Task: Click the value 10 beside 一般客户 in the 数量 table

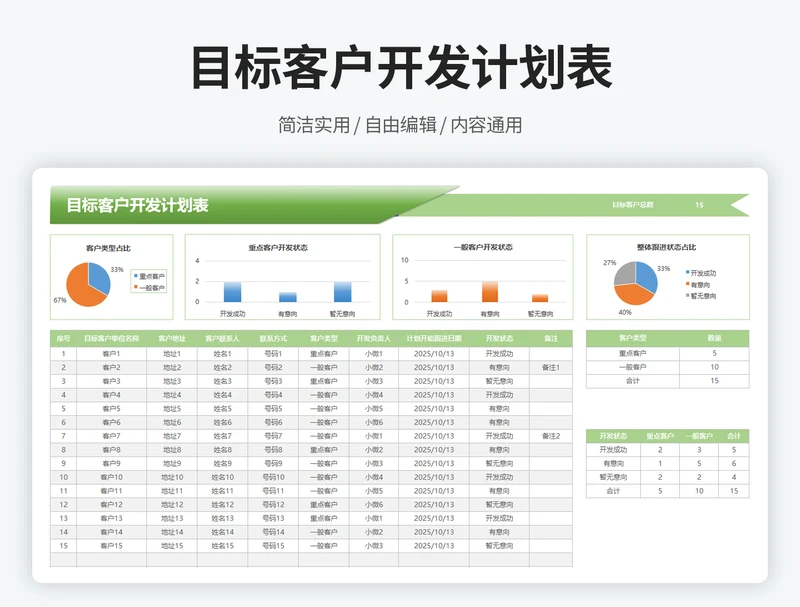Action: [714, 367]
